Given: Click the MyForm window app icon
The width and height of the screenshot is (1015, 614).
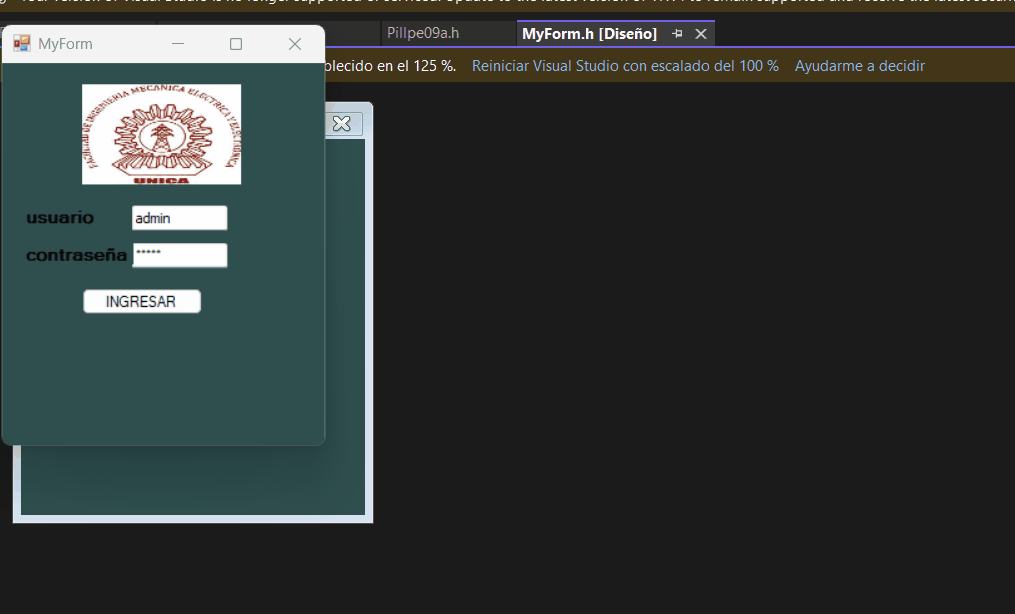Looking at the screenshot, I should tap(22, 43).
